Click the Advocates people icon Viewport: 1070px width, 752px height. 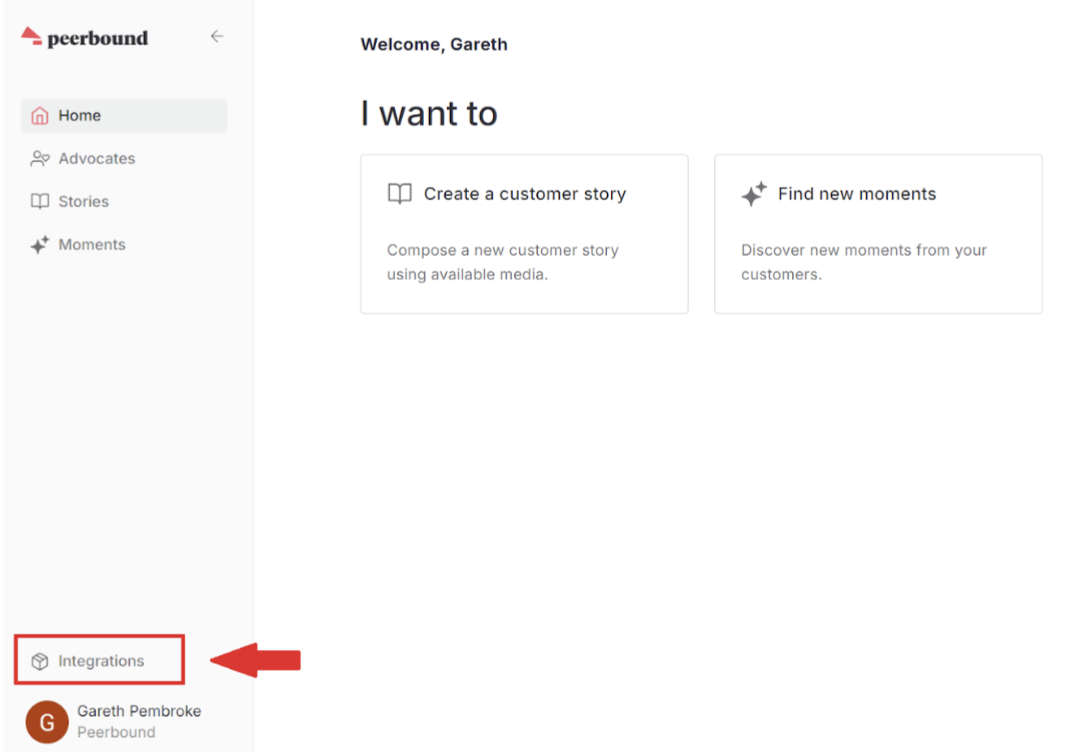(x=40, y=158)
